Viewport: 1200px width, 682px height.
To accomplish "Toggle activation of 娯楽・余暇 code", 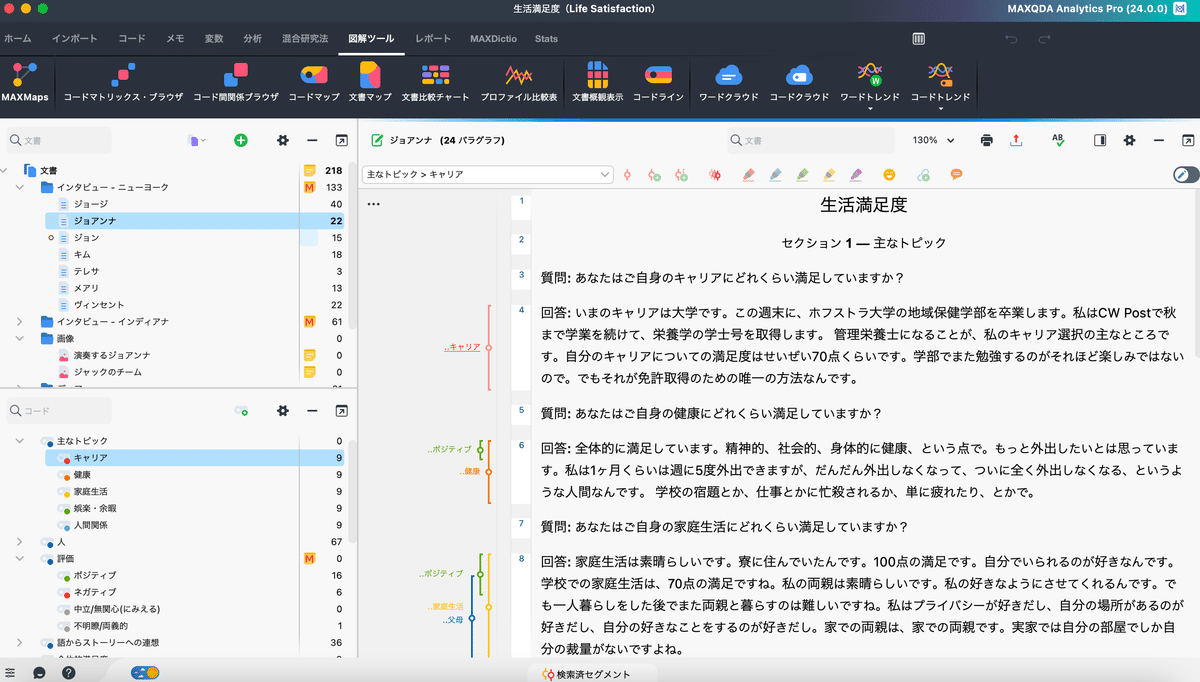I will (x=64, y=509).
